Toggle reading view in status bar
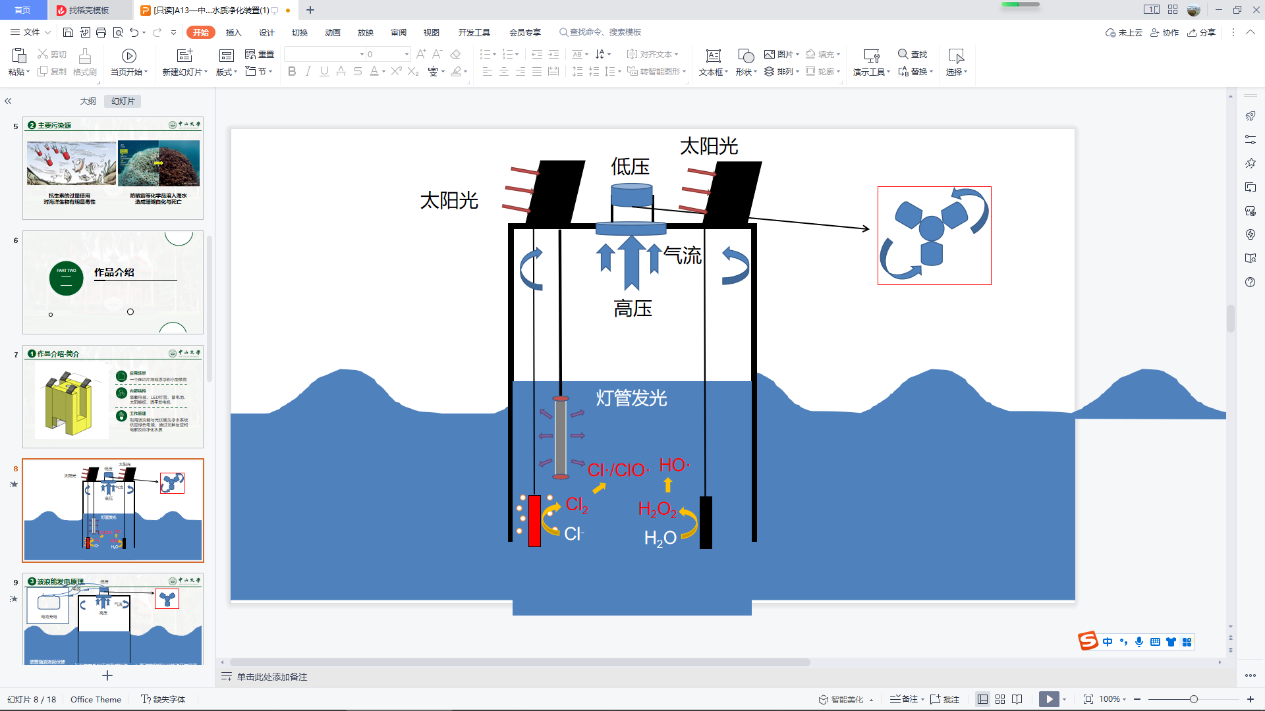1265x711 pixels. pyautogui.click(x=1017, y=699)
